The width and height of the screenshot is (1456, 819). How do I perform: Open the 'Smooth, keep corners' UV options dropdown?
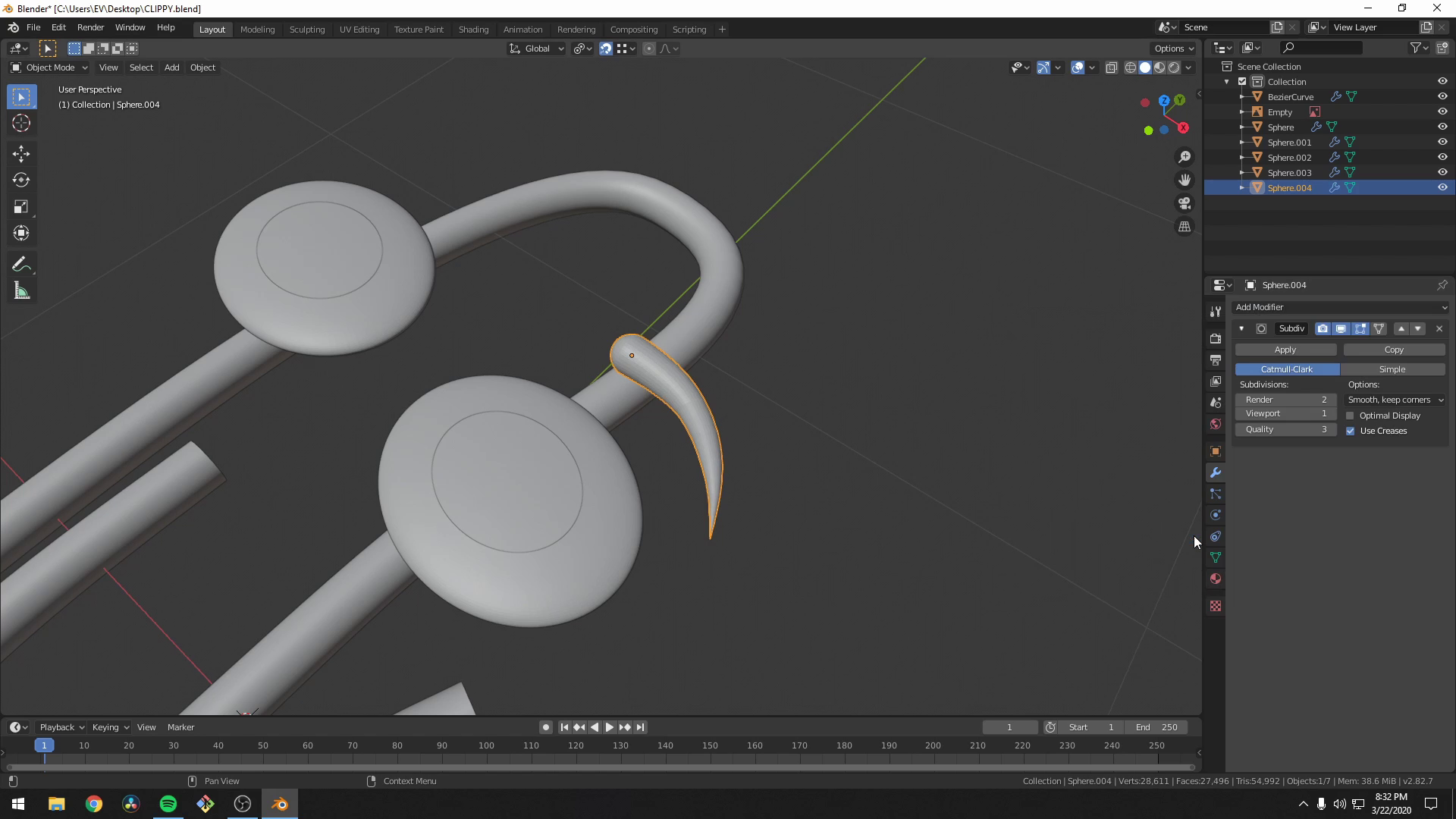(x=1394, y=400)
